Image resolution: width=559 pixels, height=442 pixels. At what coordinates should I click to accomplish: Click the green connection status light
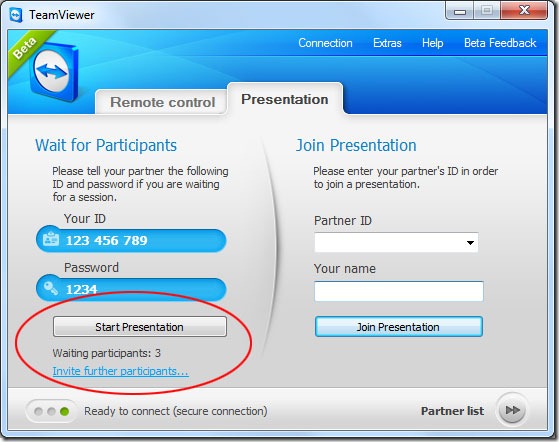65,411
